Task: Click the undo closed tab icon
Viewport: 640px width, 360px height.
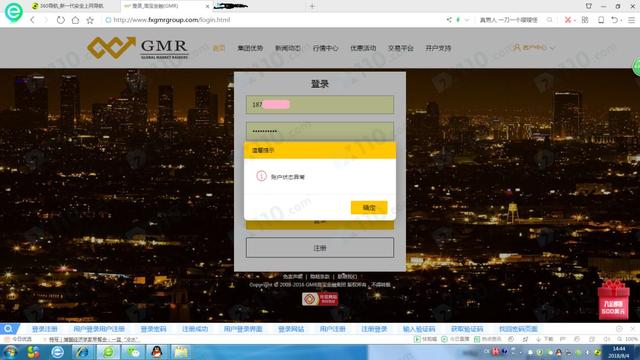Action: pos(614,20)
